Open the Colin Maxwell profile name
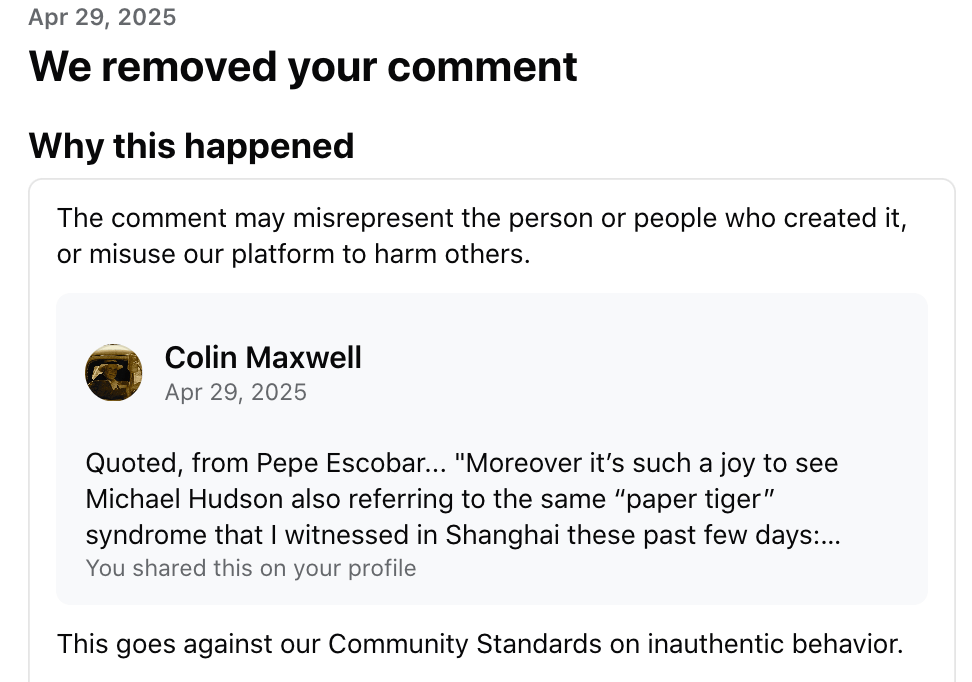 (x=263, y=357)
